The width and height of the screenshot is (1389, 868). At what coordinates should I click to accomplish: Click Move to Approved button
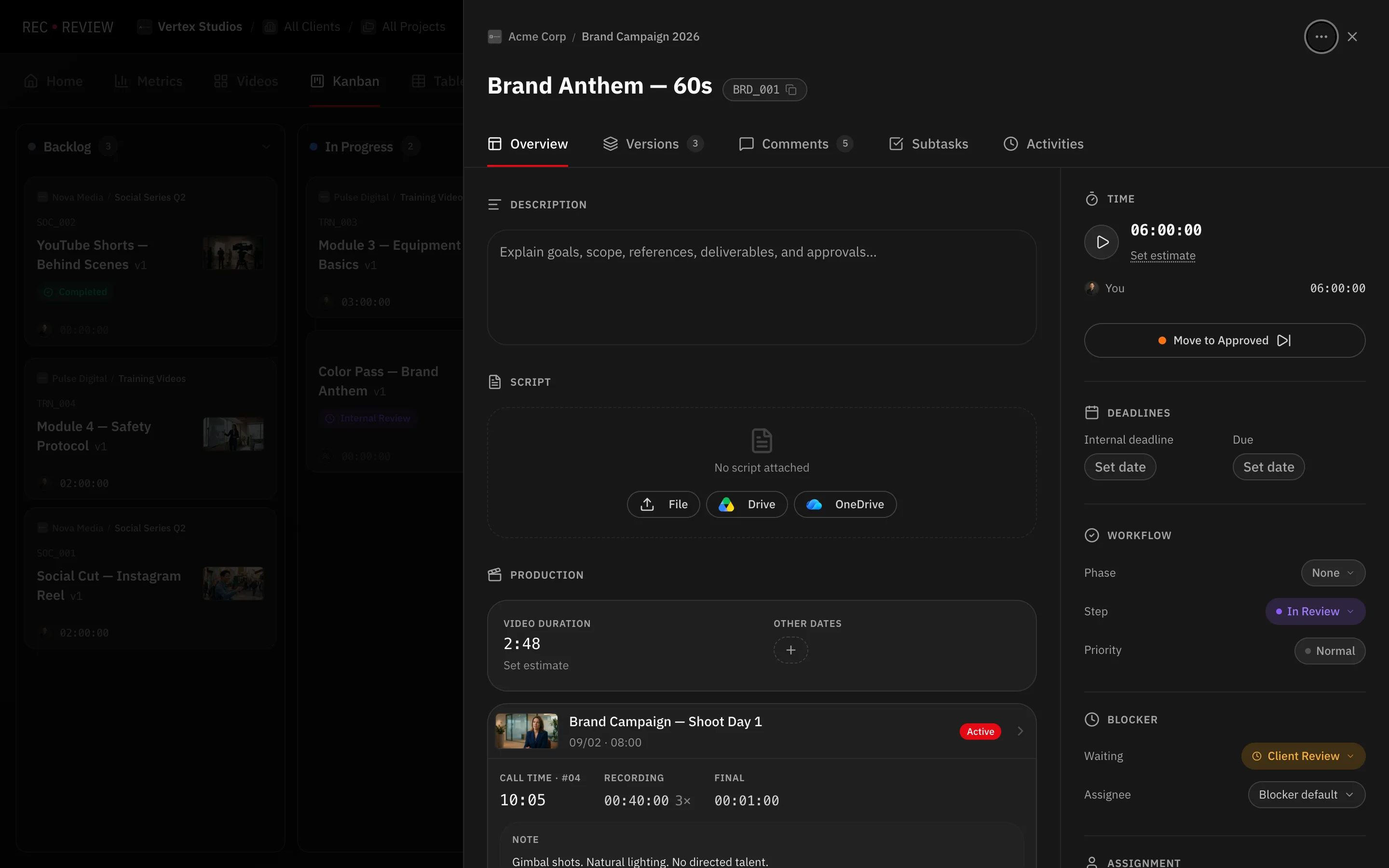point(1224,340)
